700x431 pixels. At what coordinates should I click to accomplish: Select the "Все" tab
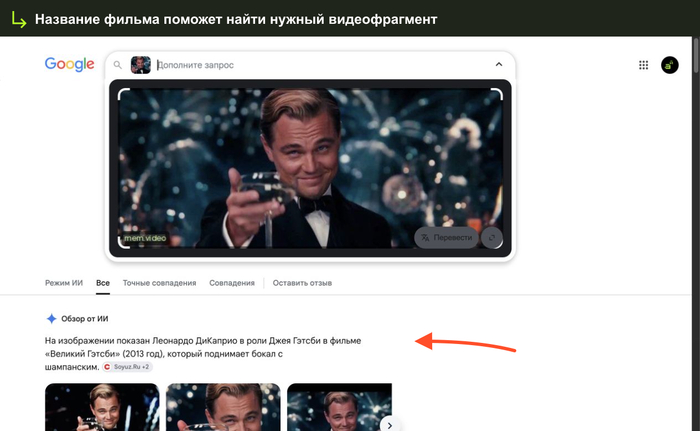[x=103, y=283]
